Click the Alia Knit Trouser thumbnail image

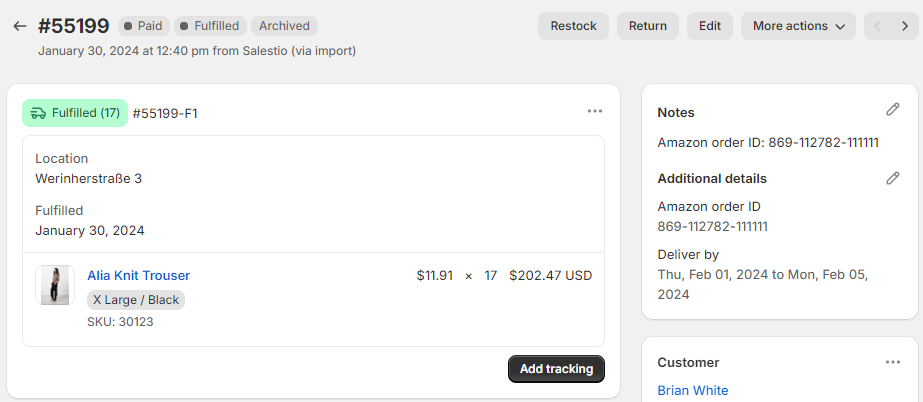click(x=55, y=285)
